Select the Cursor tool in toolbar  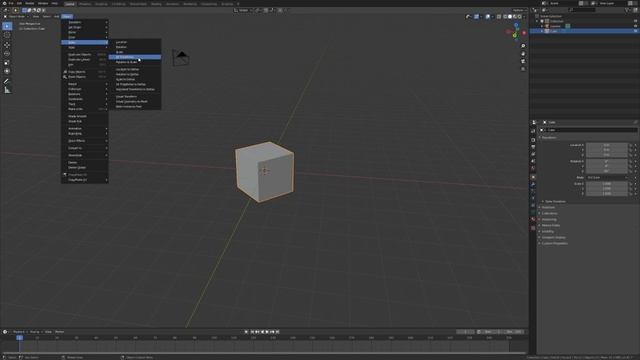(x=7, y=35)
